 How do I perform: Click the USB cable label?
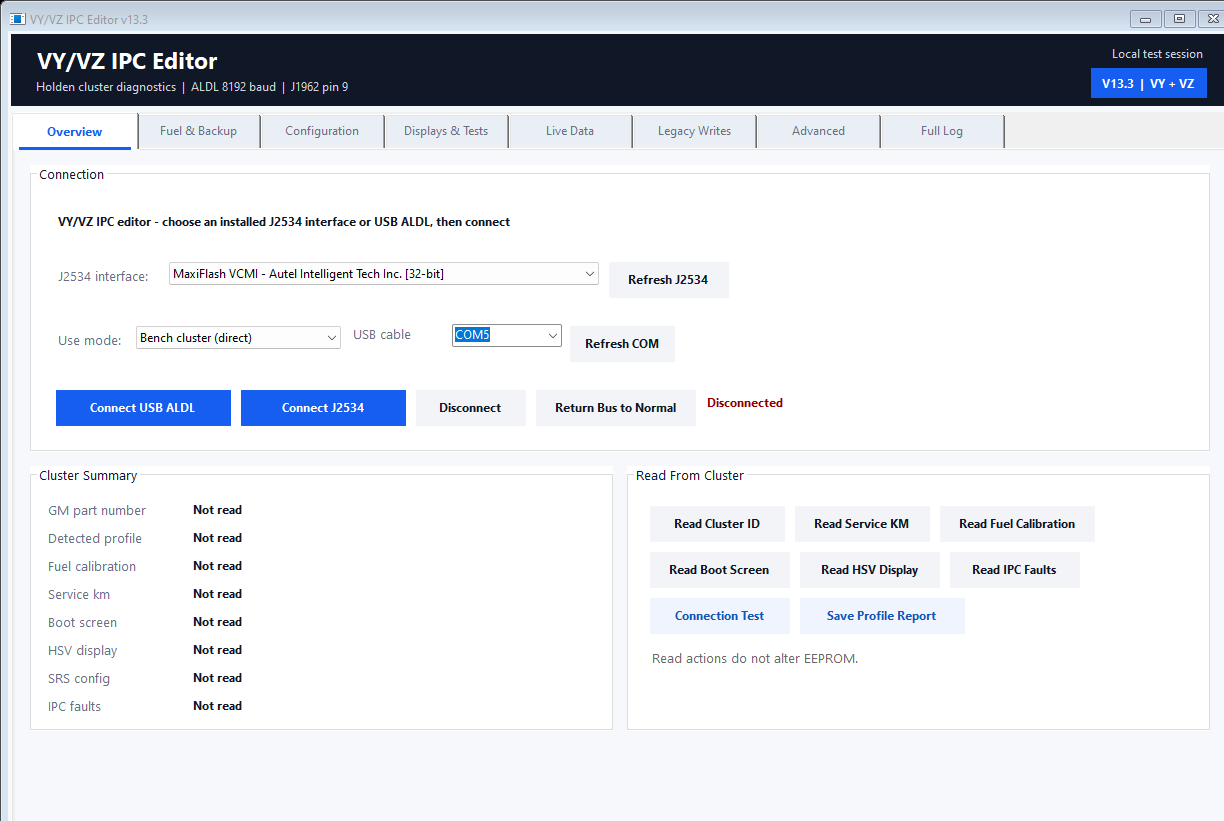click(x=382, y=335)
